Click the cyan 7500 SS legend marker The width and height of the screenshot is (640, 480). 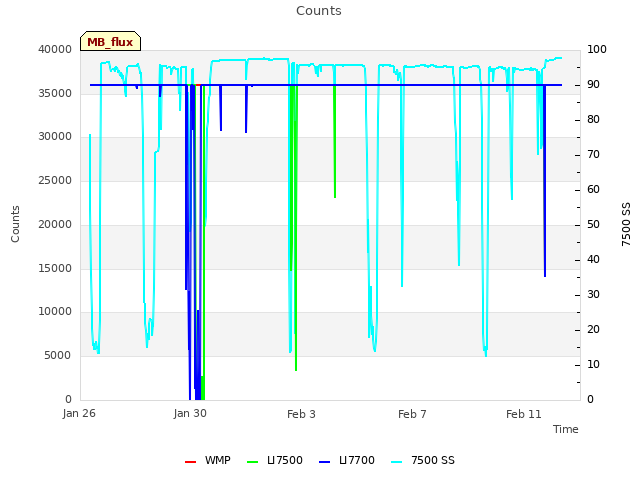coord(396,462)
